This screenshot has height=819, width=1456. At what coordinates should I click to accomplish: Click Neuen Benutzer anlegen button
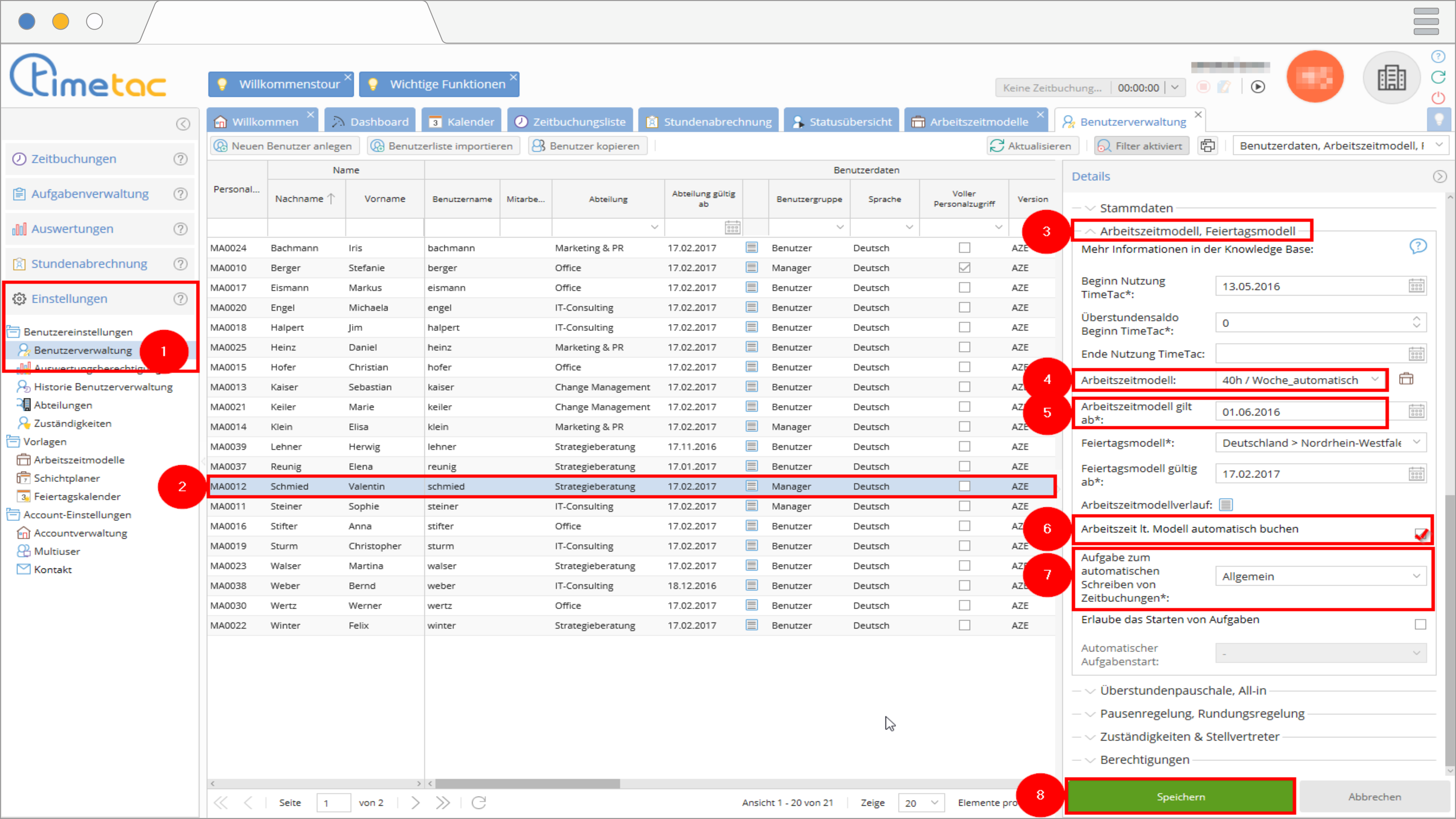click(x=285, y=146)
